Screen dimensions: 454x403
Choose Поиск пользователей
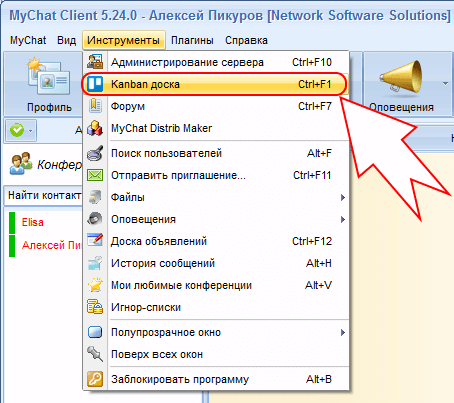[216, 153]
